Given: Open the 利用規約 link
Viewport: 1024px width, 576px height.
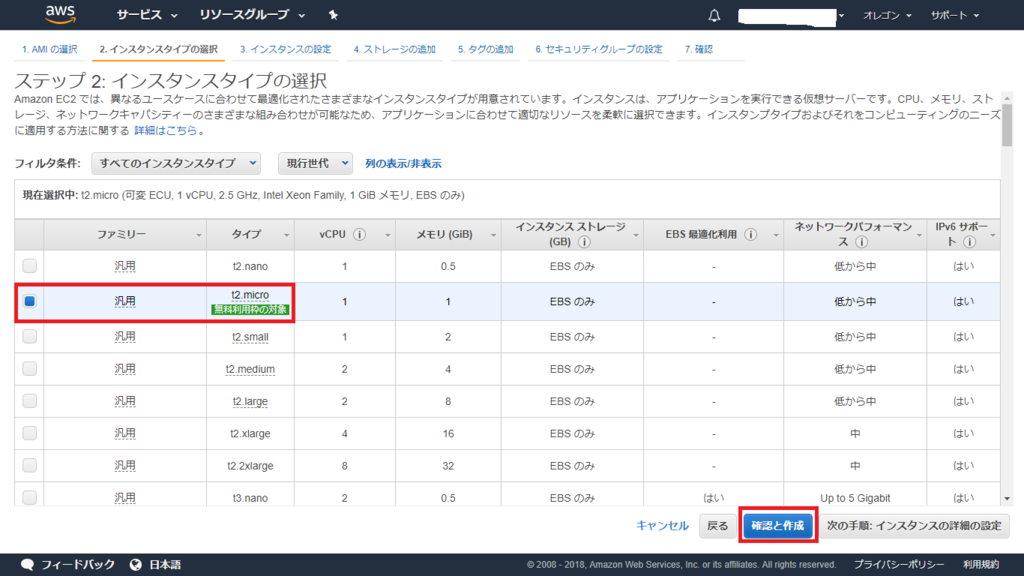Looking at the screenshot, I should (981, 565).
